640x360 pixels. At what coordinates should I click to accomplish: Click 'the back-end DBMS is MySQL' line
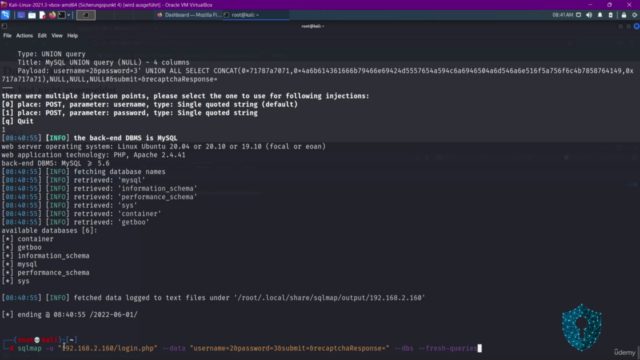click(x=89, y=138)
